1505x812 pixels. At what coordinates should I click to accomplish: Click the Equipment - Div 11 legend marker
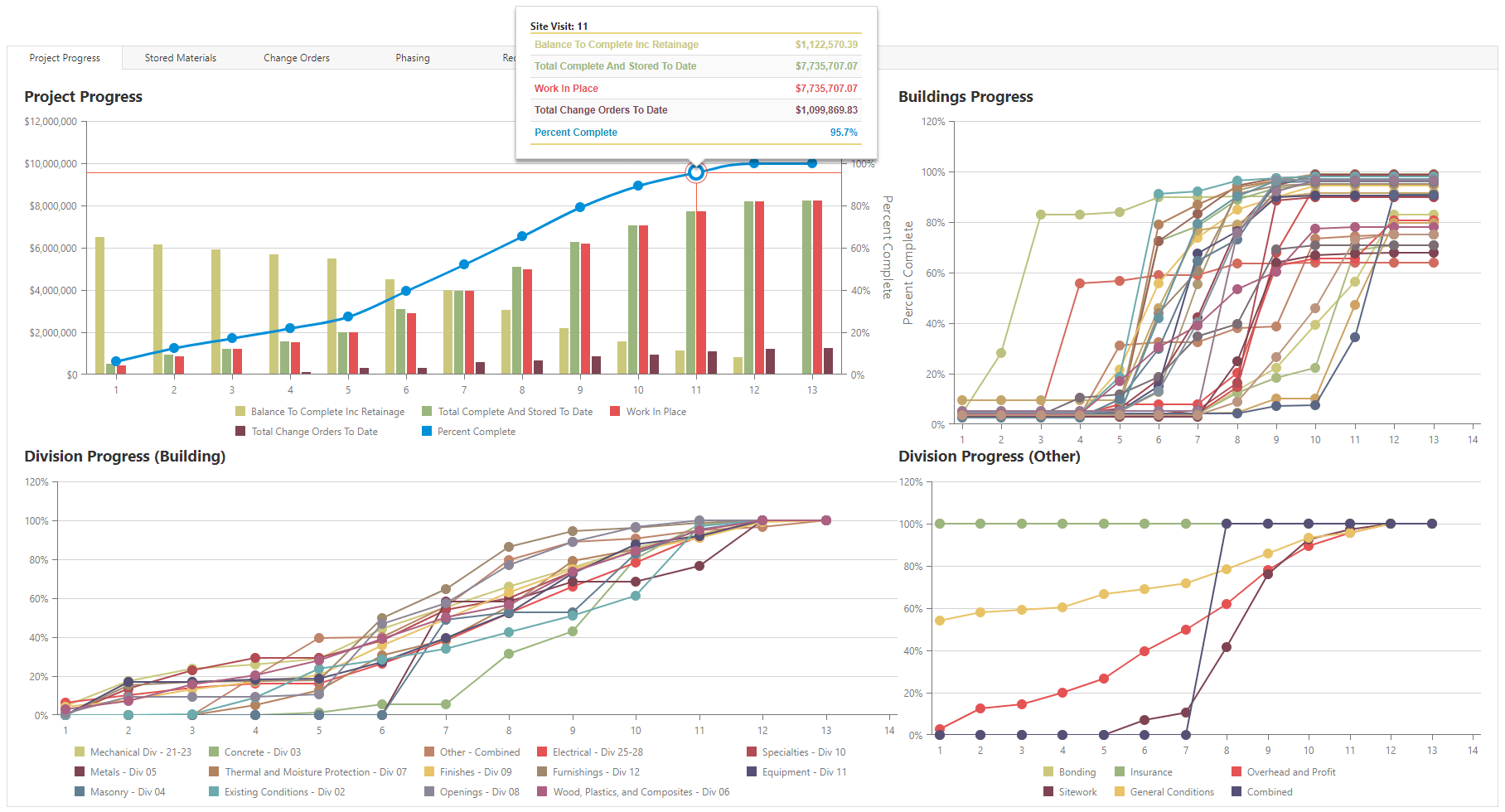pyautogui.click(x=752, y=772)
